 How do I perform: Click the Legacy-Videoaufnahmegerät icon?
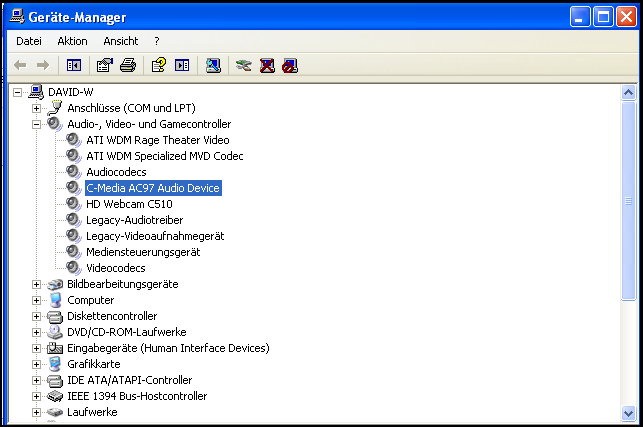pos(74,236)
